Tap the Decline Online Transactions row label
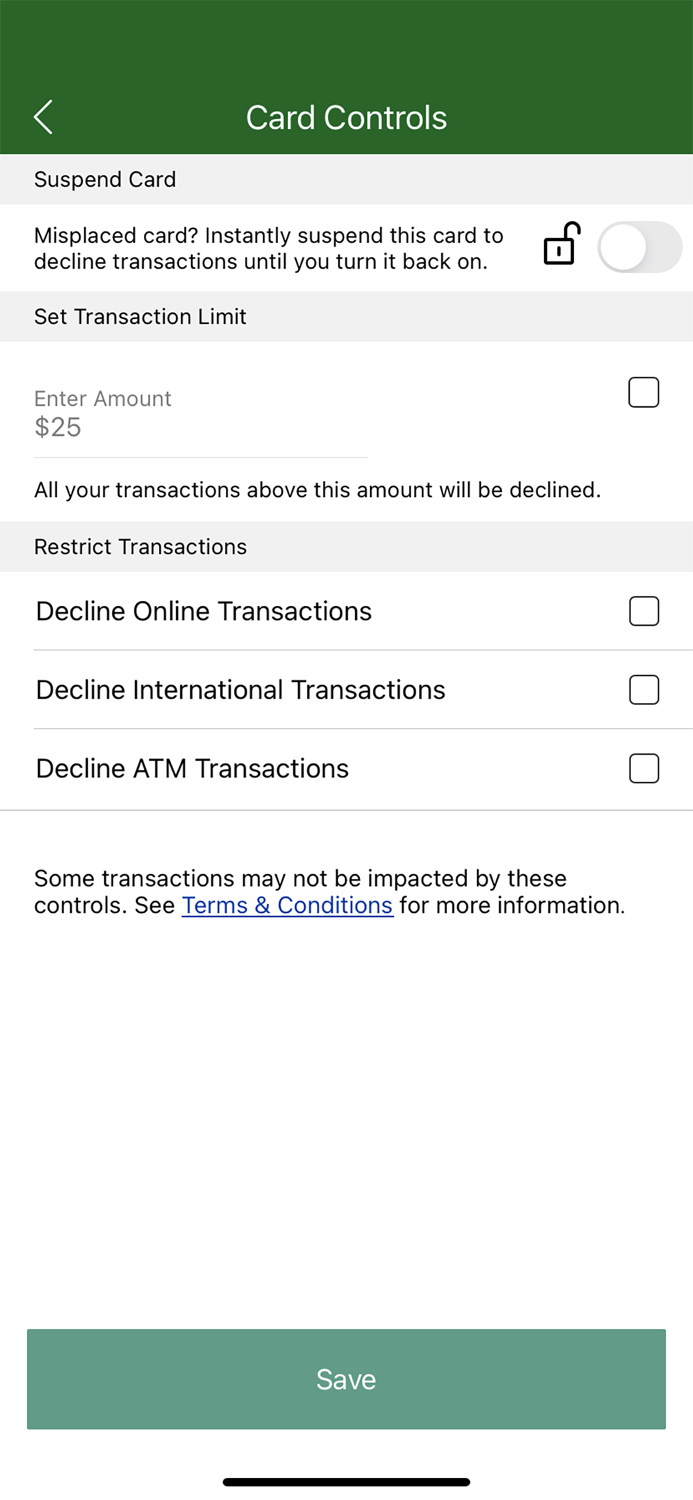 click(x=204, y=611)
